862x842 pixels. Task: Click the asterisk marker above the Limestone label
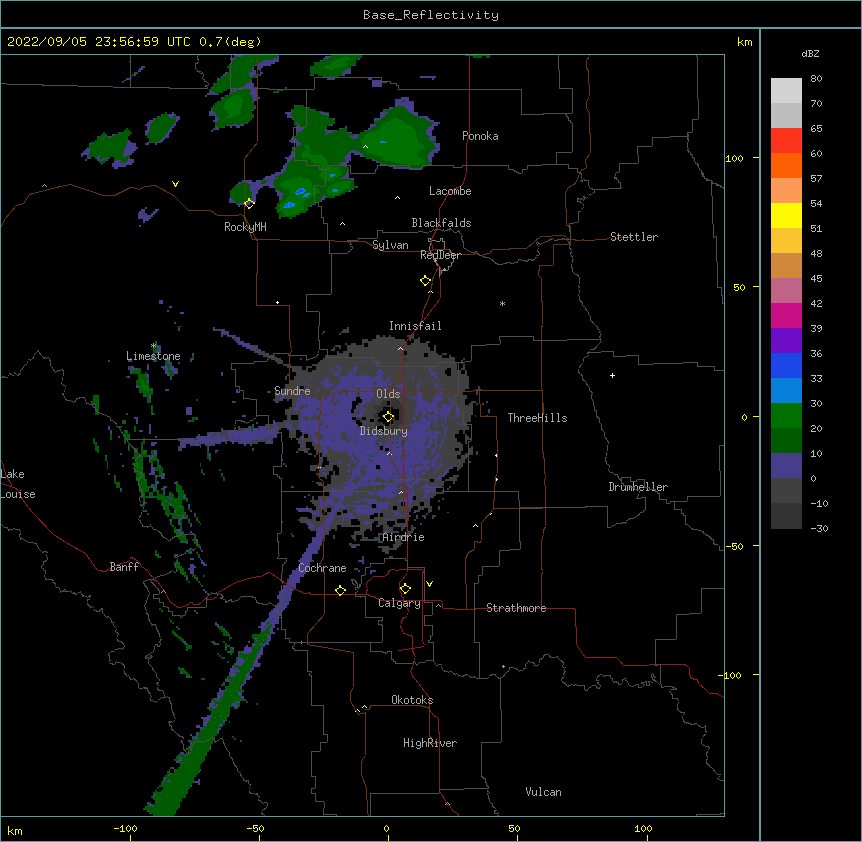point(154,346)
